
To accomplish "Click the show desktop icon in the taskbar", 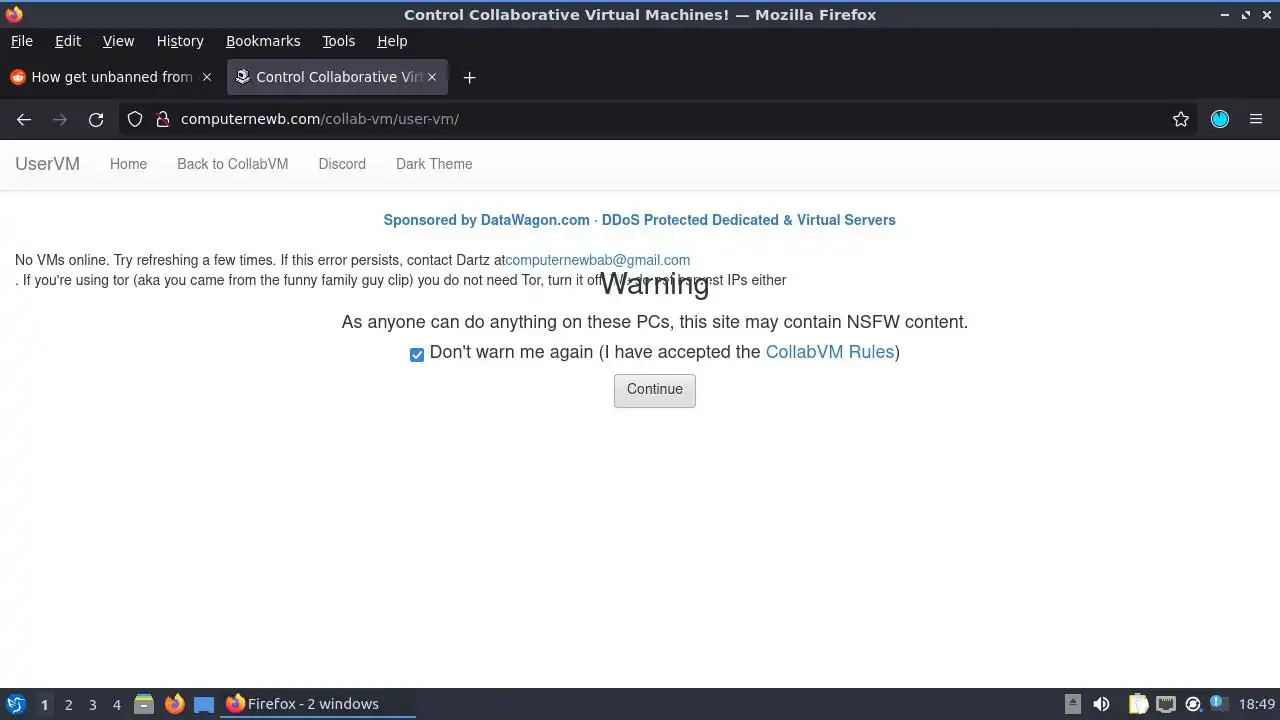I will click(204, 704).
